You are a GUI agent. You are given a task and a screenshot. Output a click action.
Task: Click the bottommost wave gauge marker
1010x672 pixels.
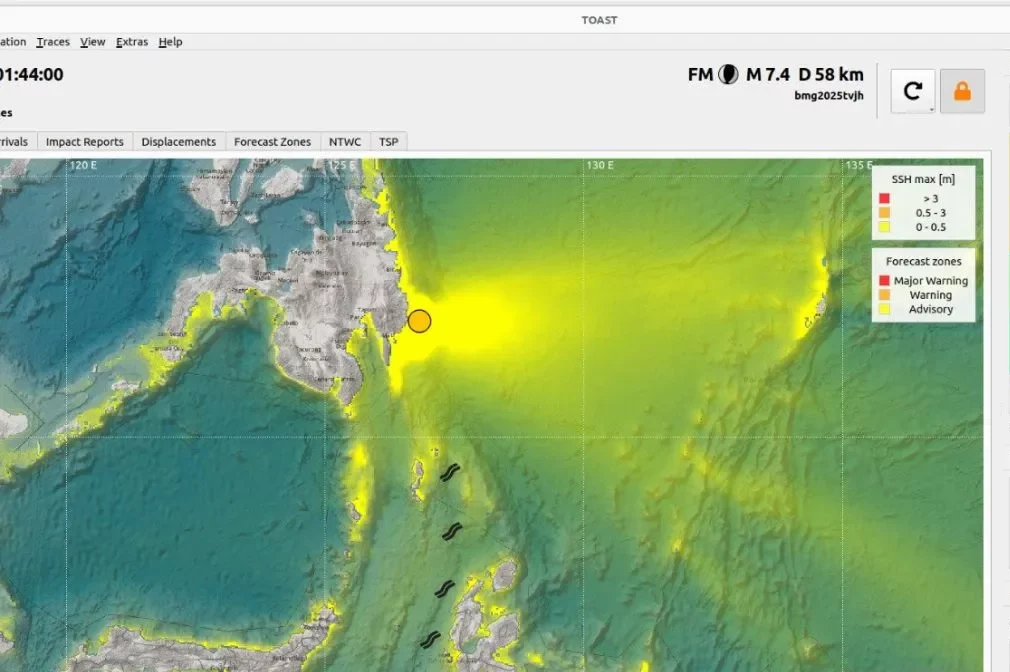(430, 639)
